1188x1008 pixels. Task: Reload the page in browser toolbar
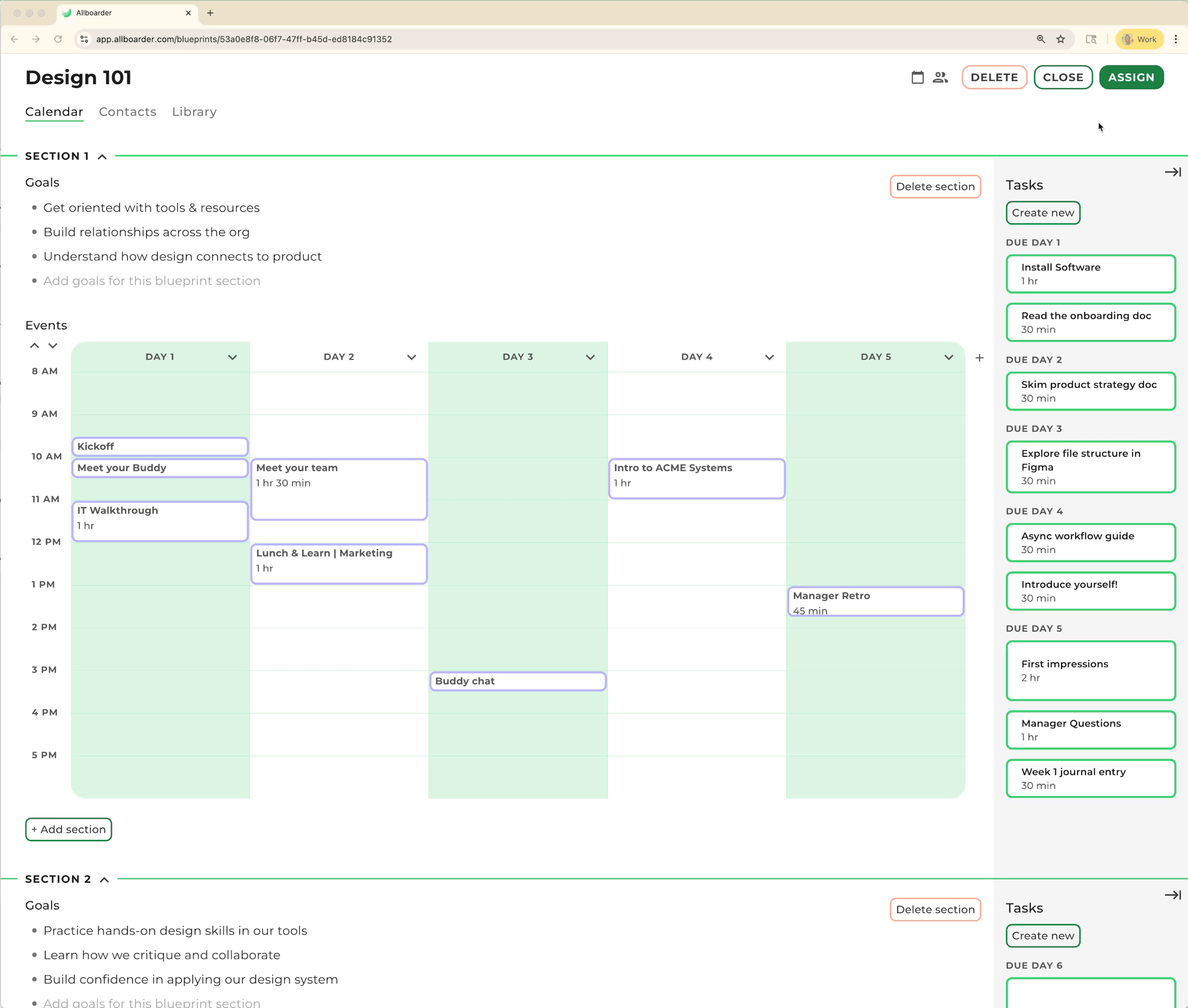(58, 39)
